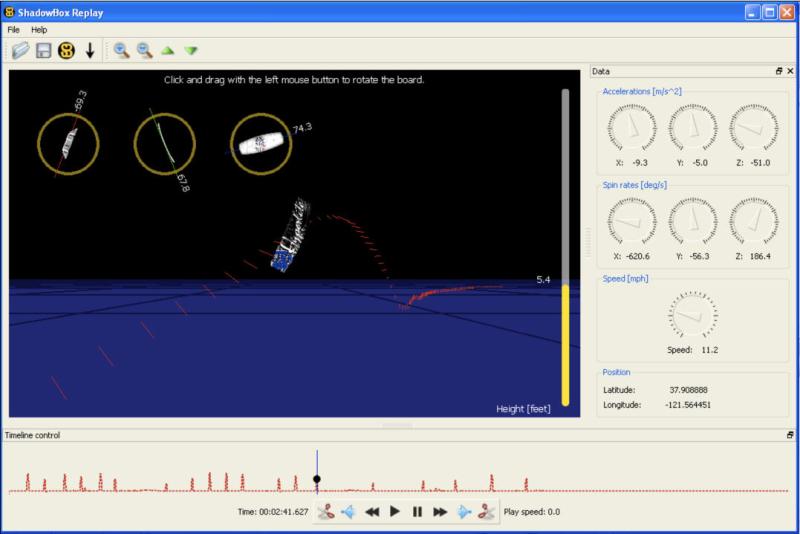Click the blue previous-marker arrow icon
The width and height of the screenshot is (800, 534).
point(348,512)
